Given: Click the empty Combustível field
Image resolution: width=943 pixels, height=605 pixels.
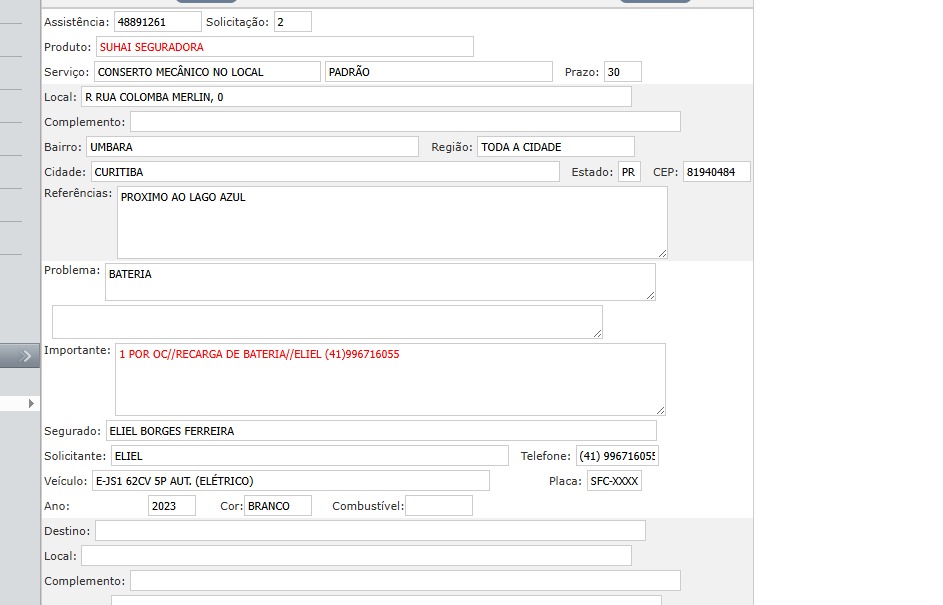Looking at the screenshot, I should [x=438, y=506].
